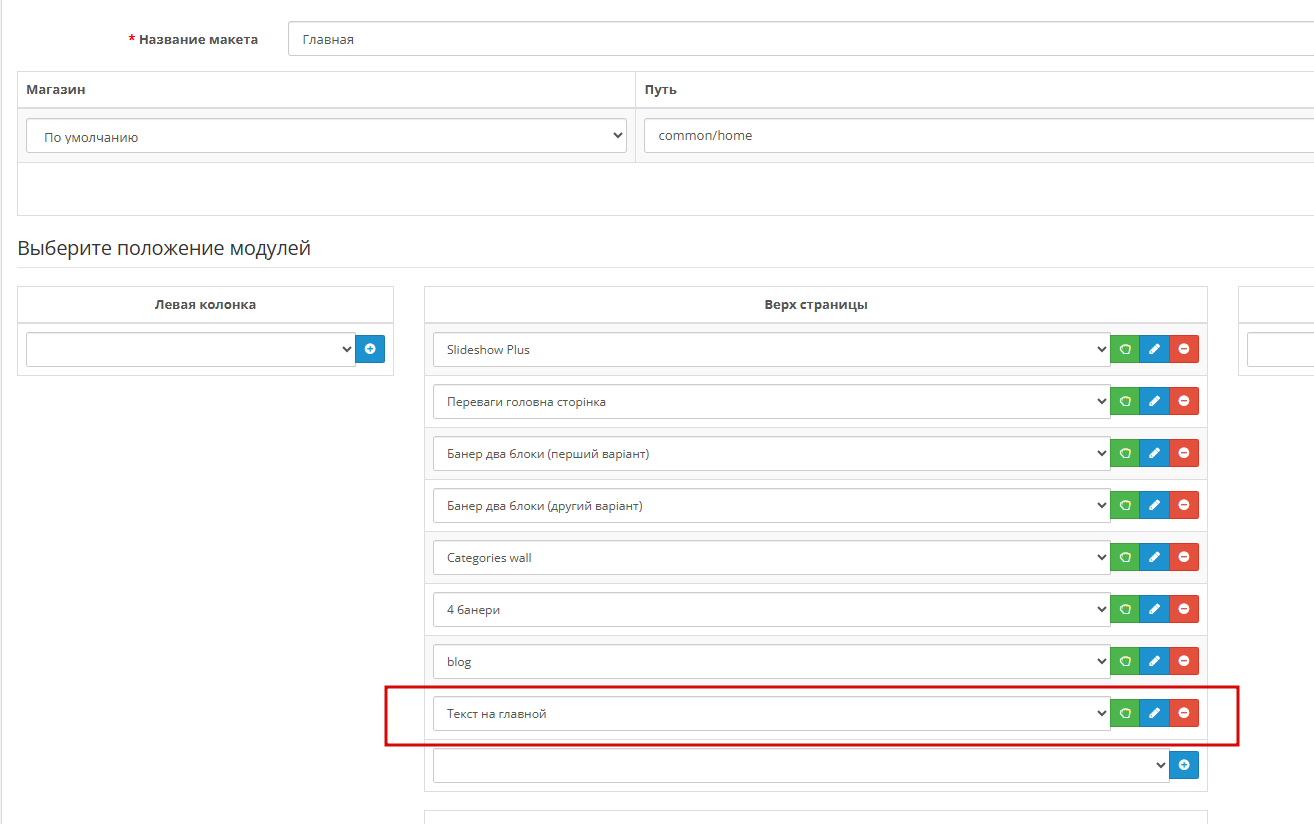Remove the Переваги головна сторінка module
The height and width of the screenshot is (824, 1314).
pos(1184,401)
